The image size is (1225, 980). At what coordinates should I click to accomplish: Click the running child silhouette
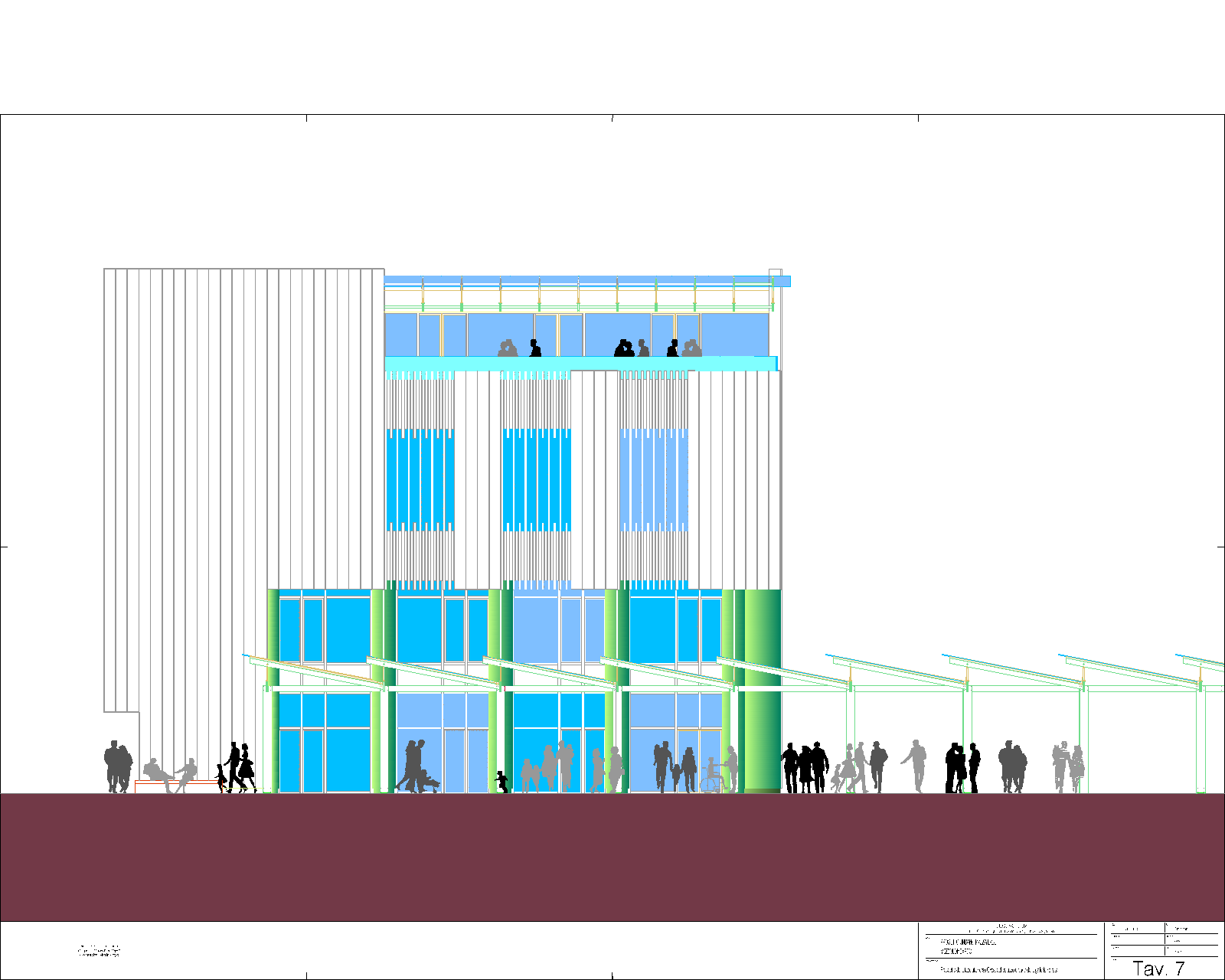coord(501,782)
